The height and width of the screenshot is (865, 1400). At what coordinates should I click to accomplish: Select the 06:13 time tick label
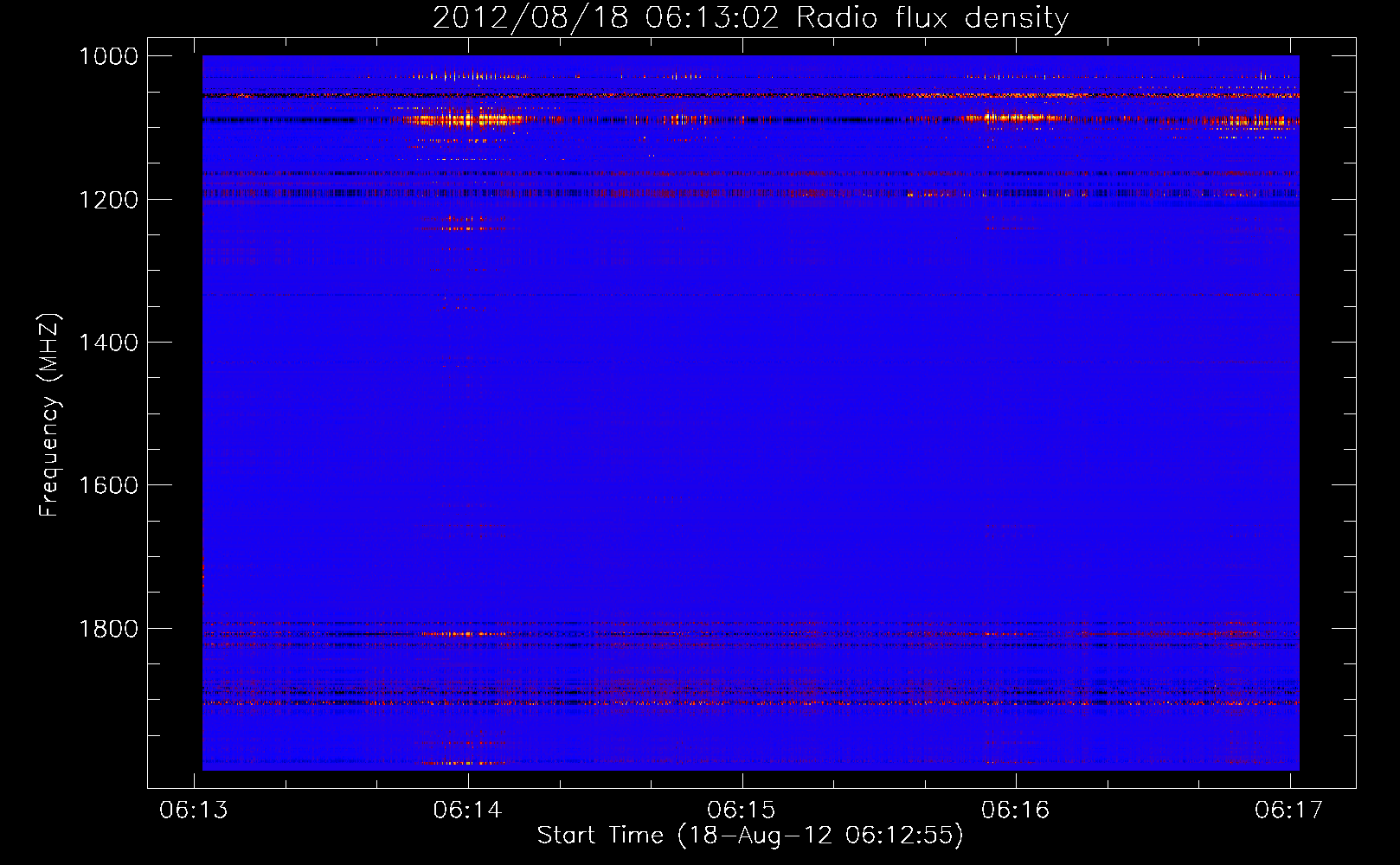[x=194, y=810]
